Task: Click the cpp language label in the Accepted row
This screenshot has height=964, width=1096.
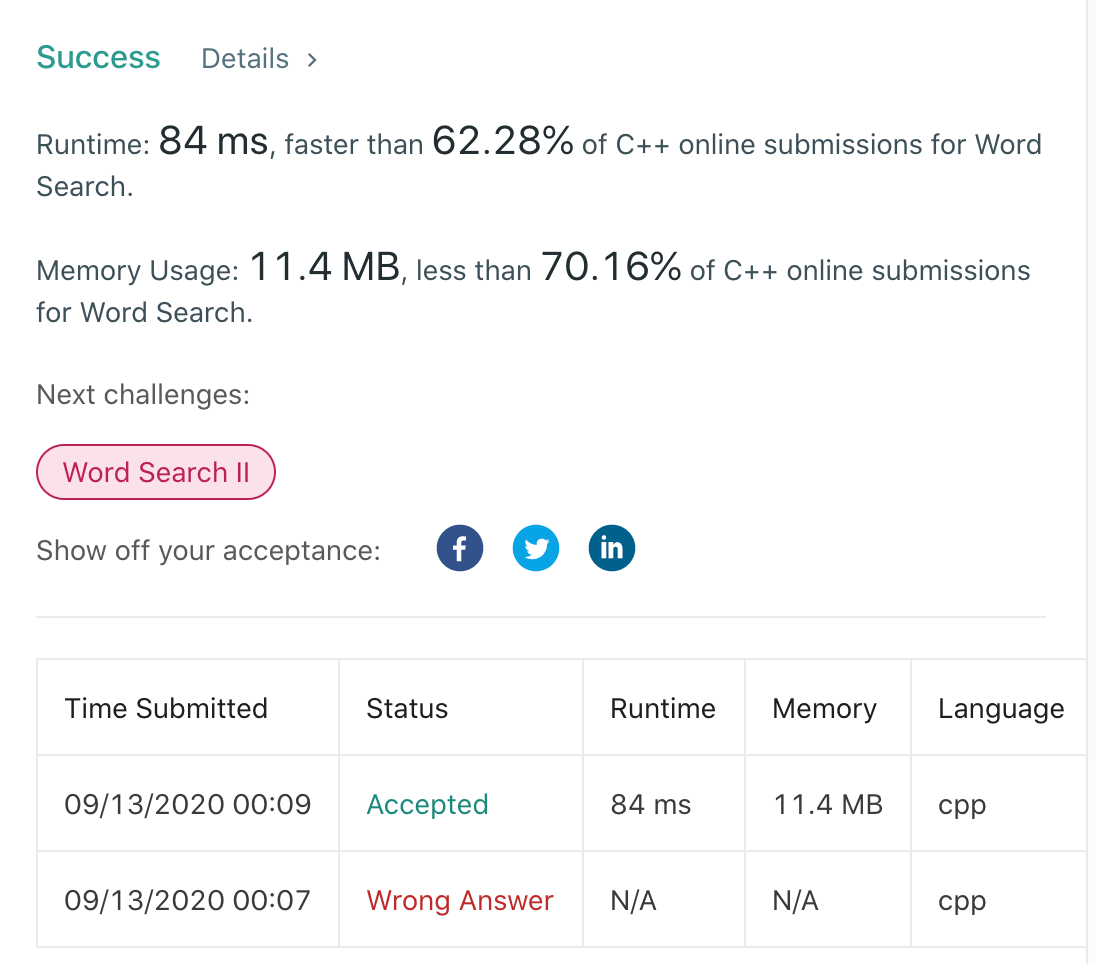Action: (x=961, y=804)
